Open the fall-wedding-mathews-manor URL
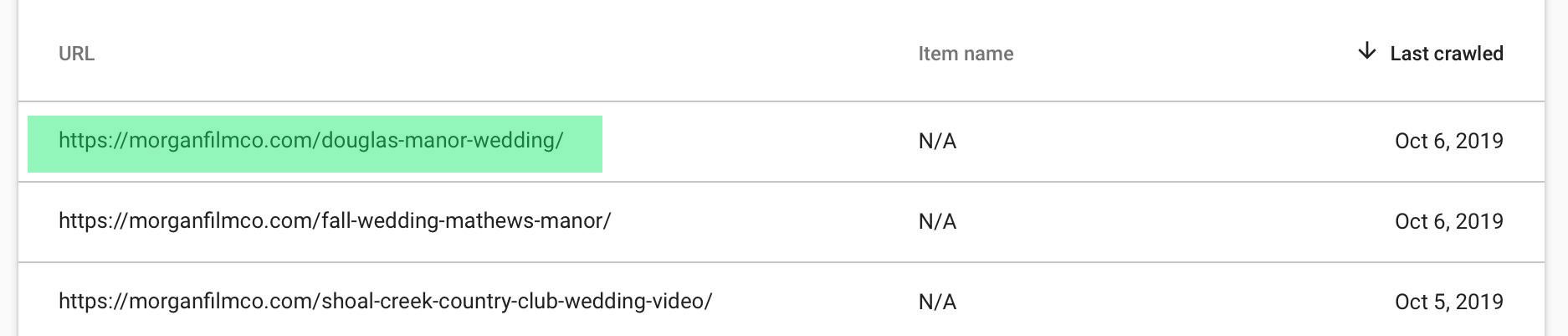 [335, 221]
